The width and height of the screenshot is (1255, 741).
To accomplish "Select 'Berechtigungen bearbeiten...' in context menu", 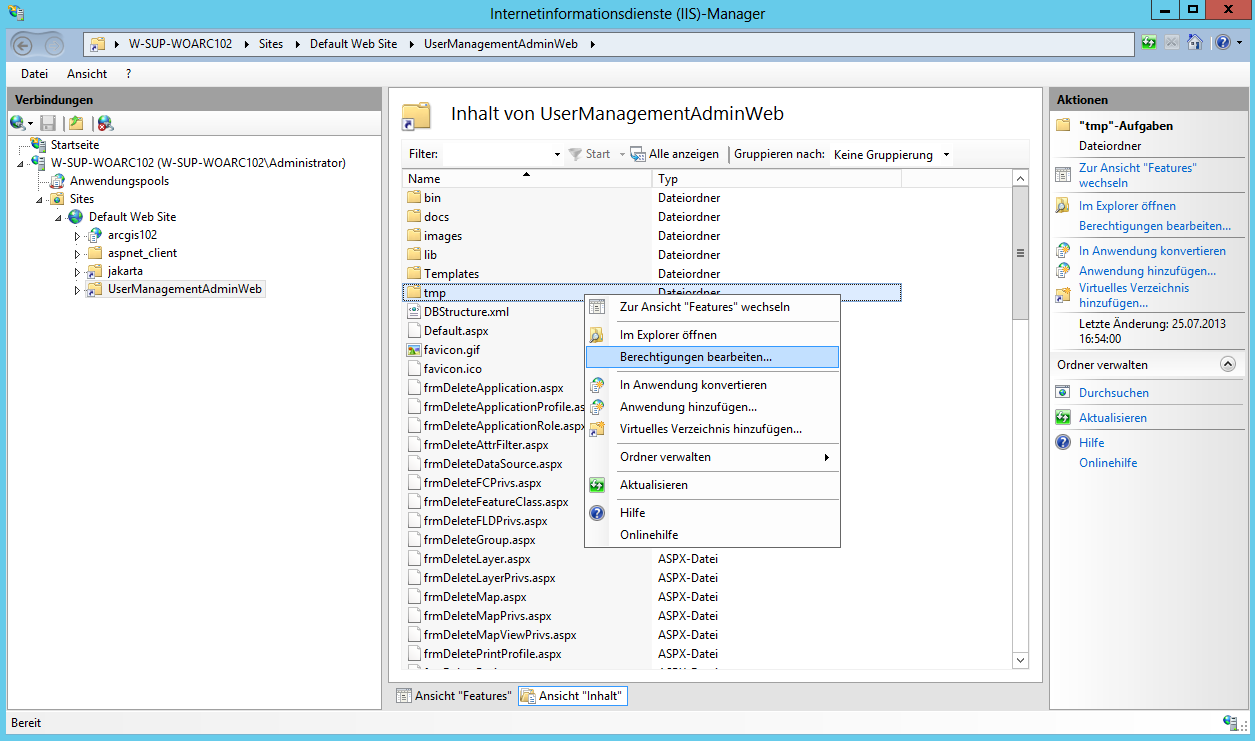I will (695, 357).
